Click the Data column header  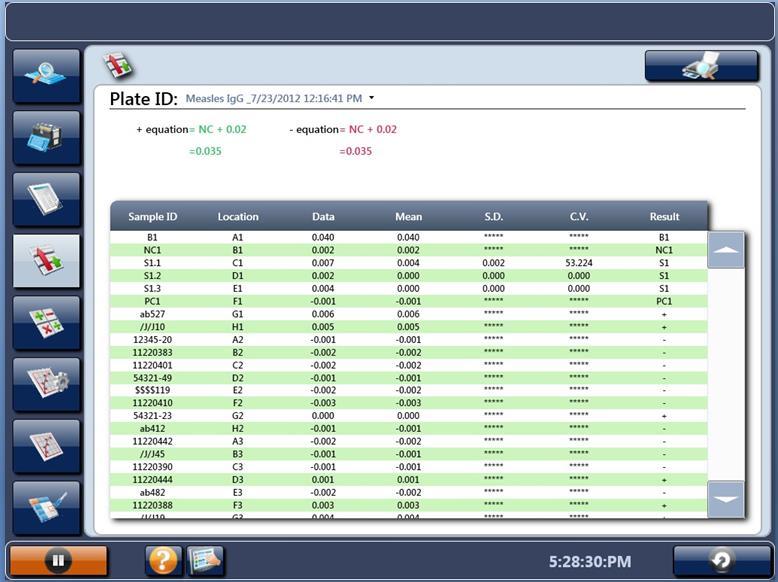coord(323,217)
